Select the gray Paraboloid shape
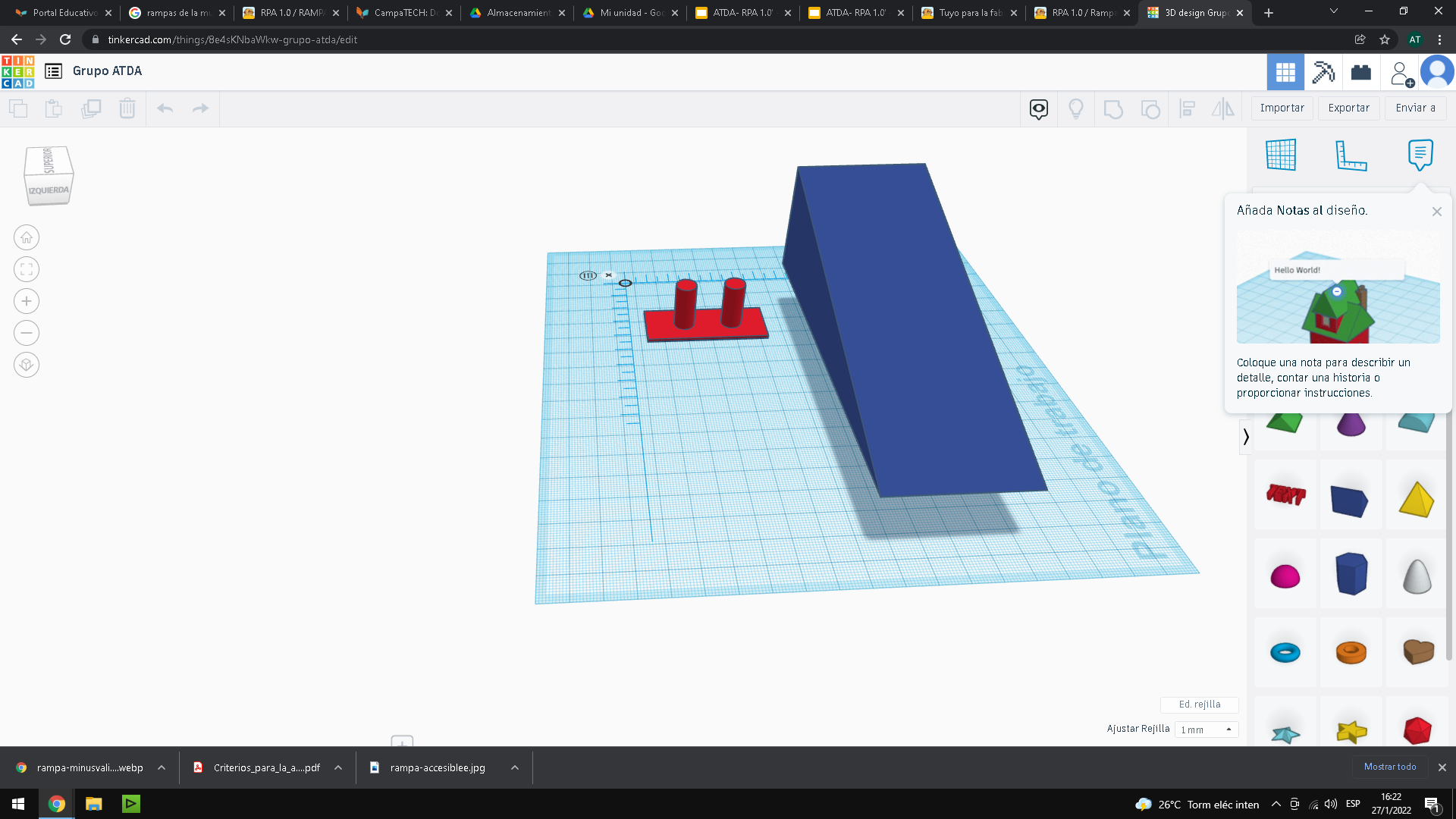 click(1417, 576)
